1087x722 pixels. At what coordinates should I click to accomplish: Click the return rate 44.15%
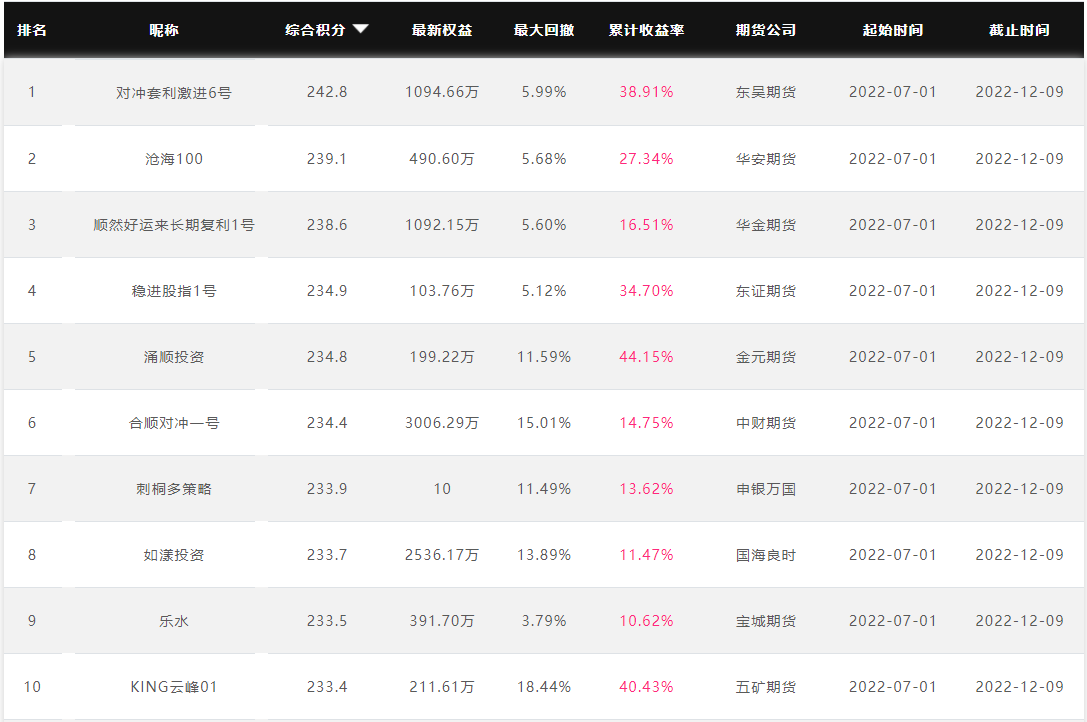point(646,356)
